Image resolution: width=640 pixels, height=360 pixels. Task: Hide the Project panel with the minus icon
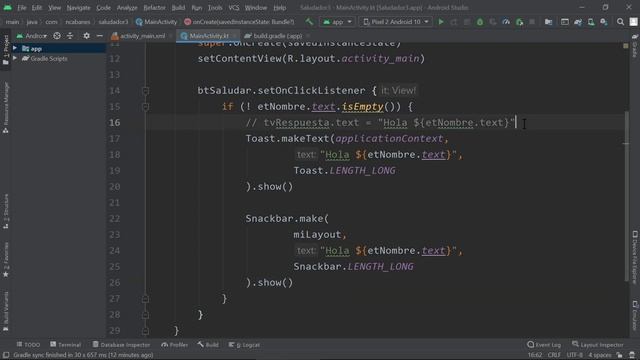point(100,36)
